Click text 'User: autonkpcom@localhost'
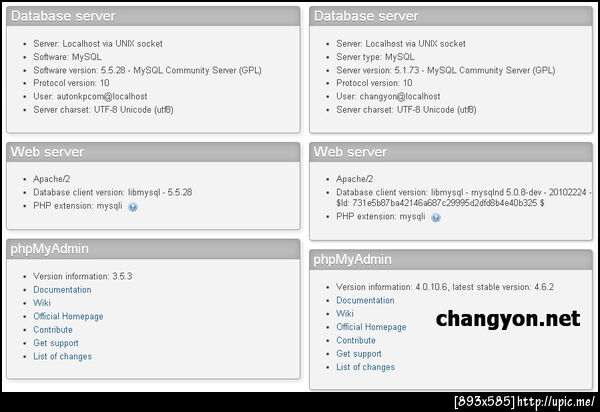The image size is (600, 412). [90, 96]
